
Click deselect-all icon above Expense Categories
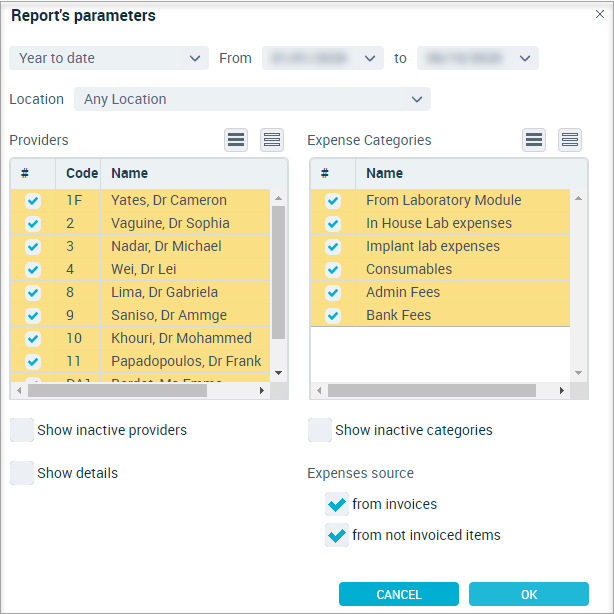pos(570,140)
